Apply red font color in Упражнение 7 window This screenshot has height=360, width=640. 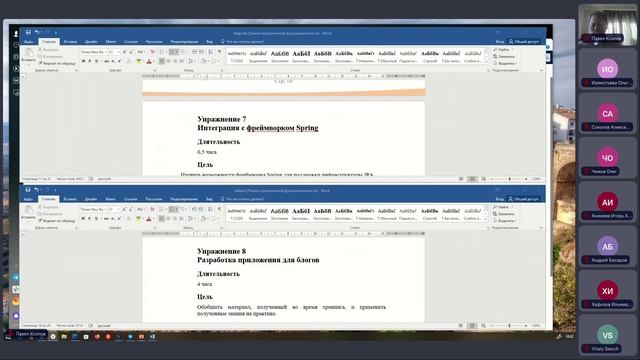[149, 61]
